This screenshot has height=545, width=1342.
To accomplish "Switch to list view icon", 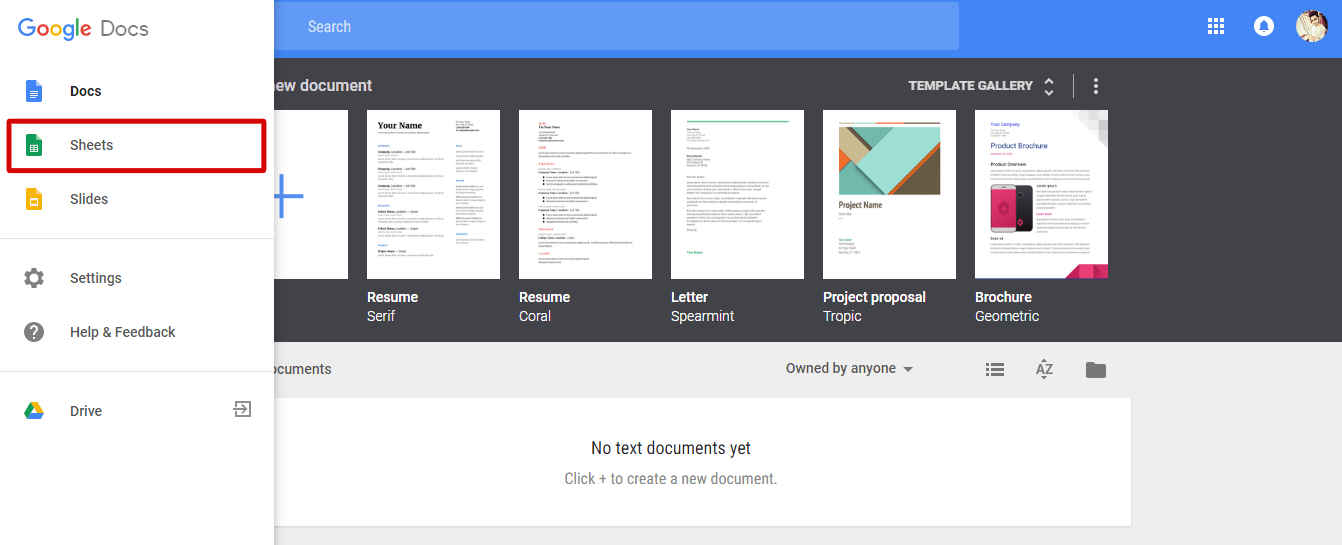I will coord(995,369).
